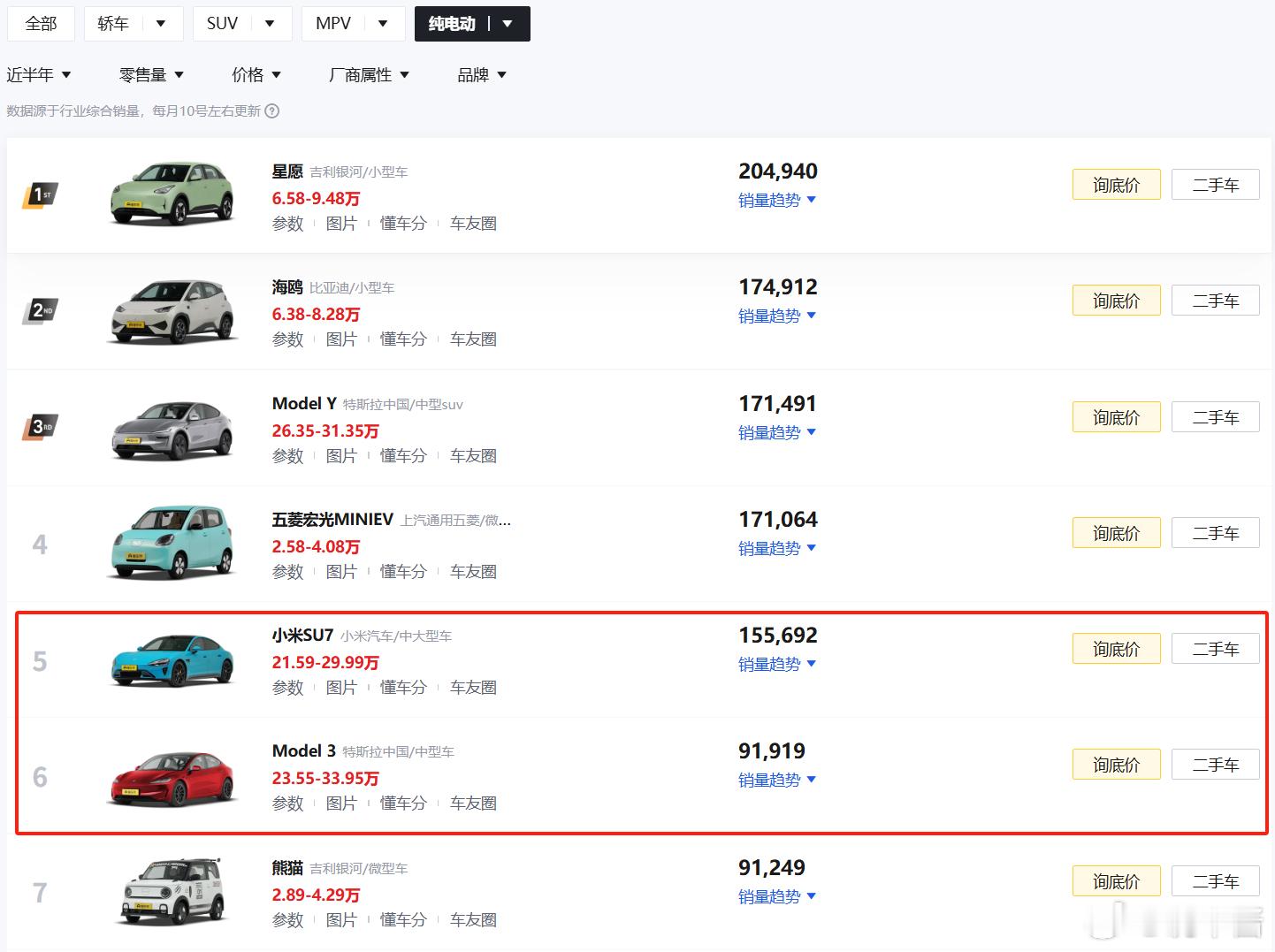Image resolution: width=1275 pixels, height=952 pixels.
Task: Open the 海鸥 model name link
Action: tap(287, 287)
